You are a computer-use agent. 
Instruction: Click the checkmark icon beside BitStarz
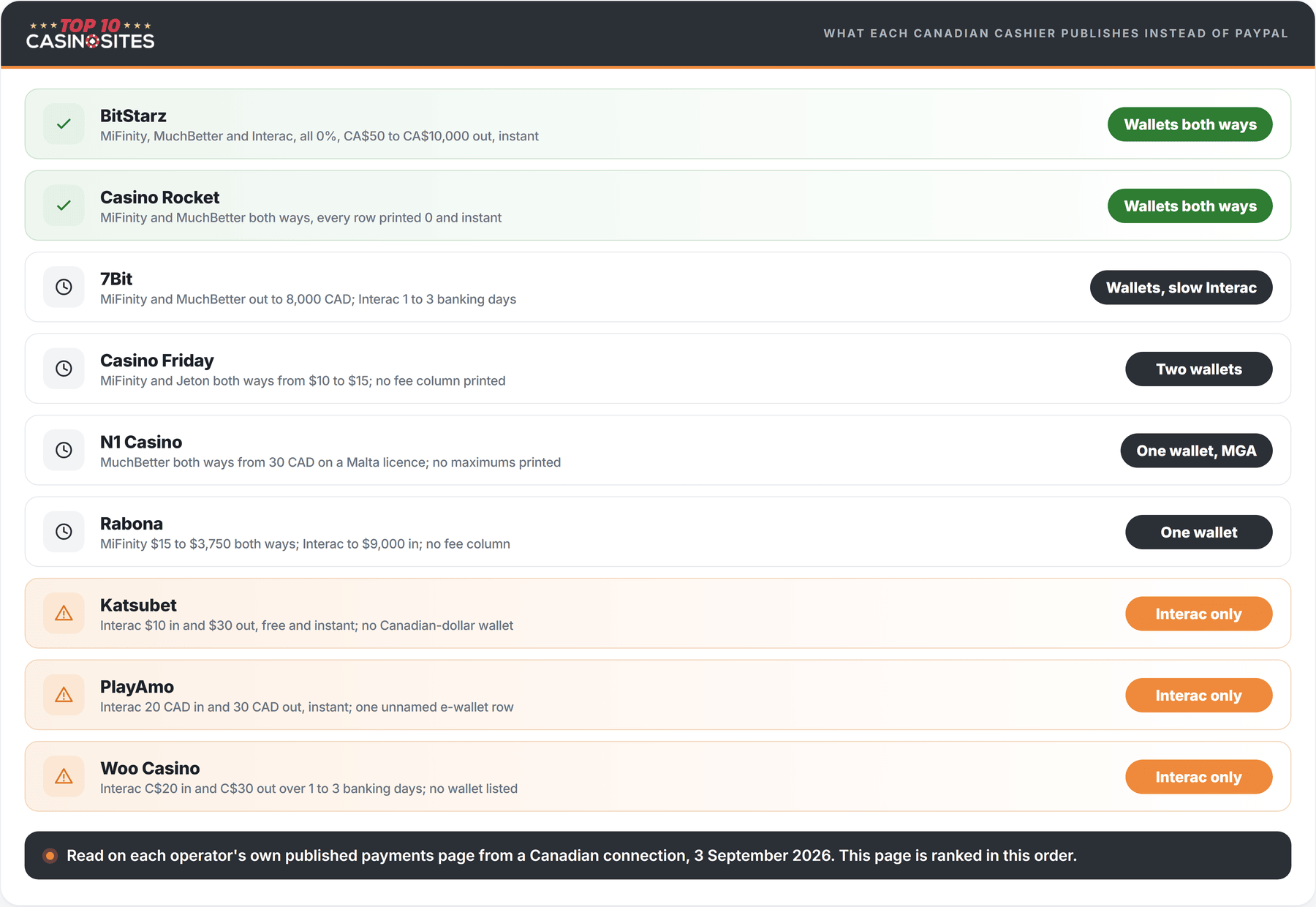(x=64, y=124)
